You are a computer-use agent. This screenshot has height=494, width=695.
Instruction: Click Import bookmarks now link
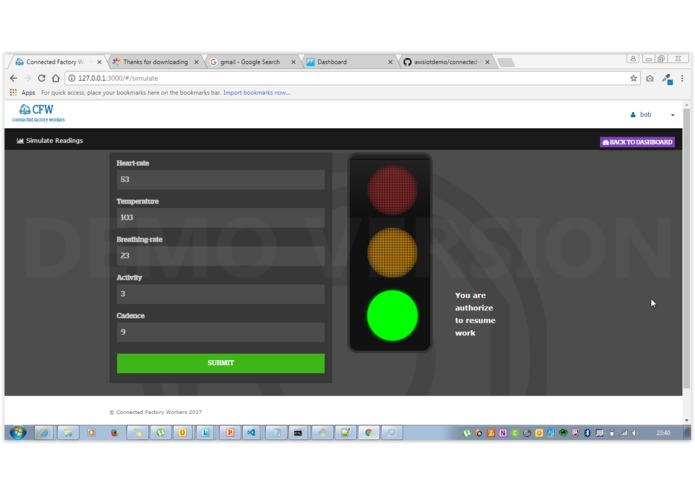[256, 93]
